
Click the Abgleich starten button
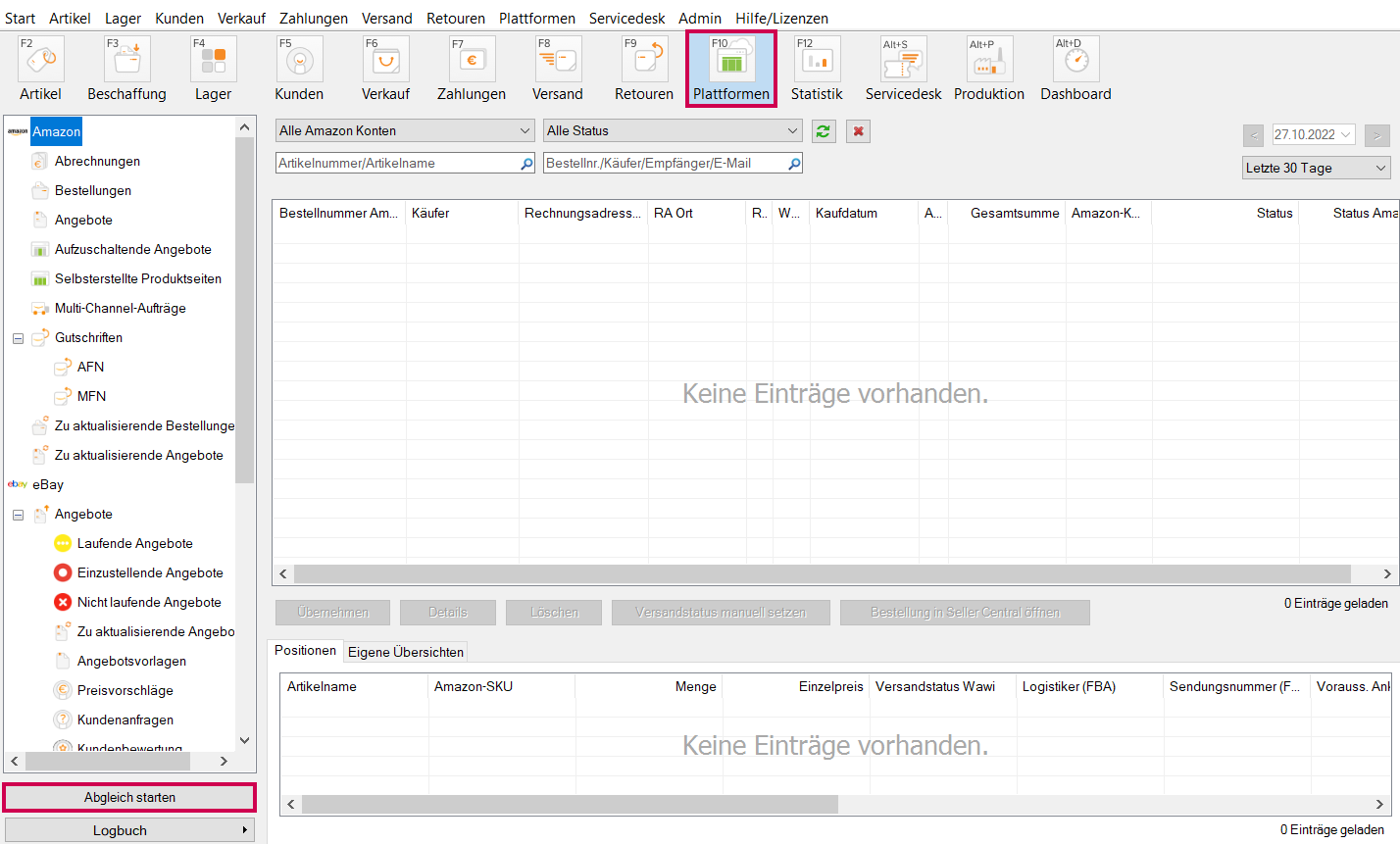tap(129, 797)
